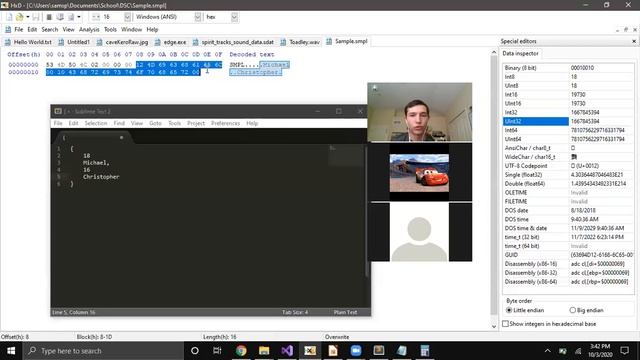640x360 pixels.
Task: Click the Lightning McQueen video thumbnail
Action: pos(419,172)
